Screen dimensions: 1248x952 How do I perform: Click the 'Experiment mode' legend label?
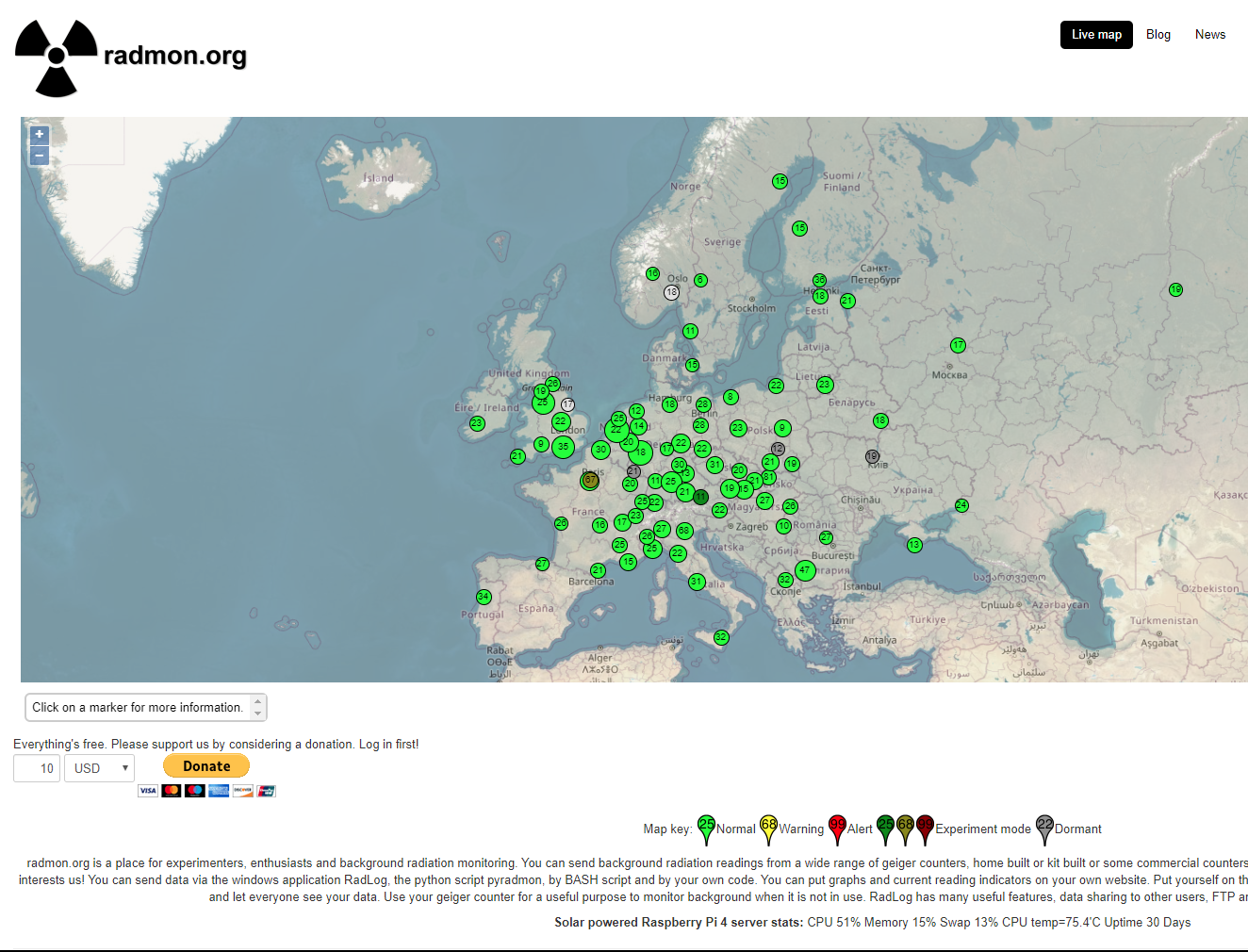pos(983,829)
